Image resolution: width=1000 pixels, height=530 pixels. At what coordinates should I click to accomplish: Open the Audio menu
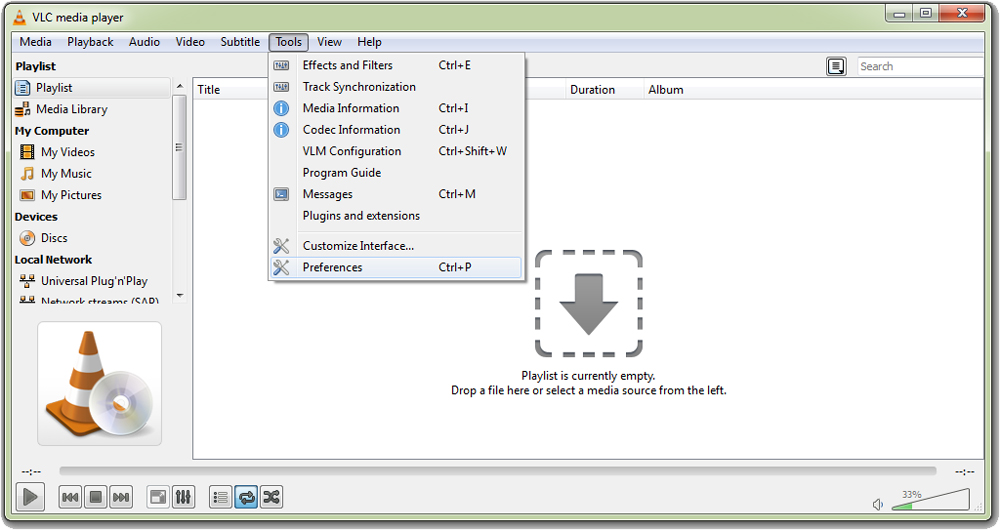tap(144, 42)
